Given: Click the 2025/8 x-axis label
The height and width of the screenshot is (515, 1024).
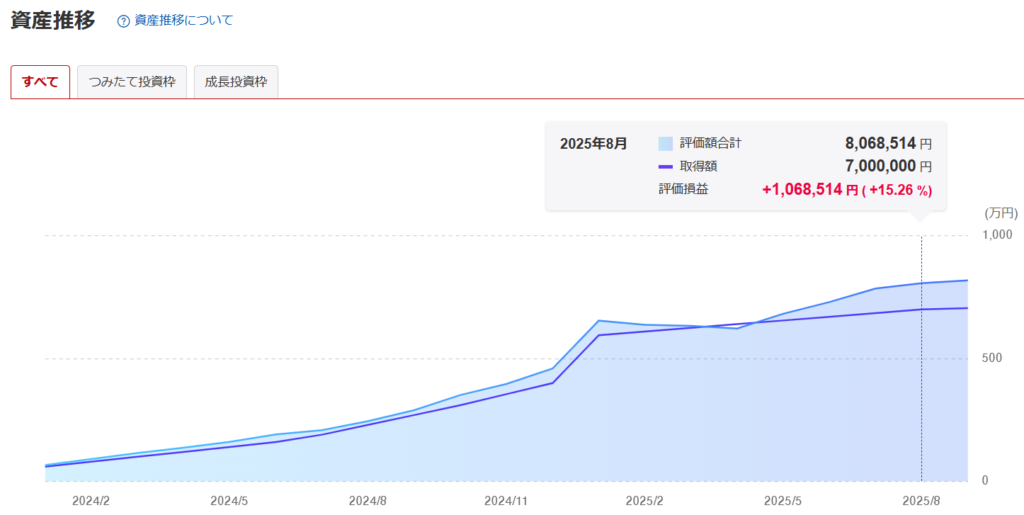Looking at the screenshot, I should click(920, 499).
